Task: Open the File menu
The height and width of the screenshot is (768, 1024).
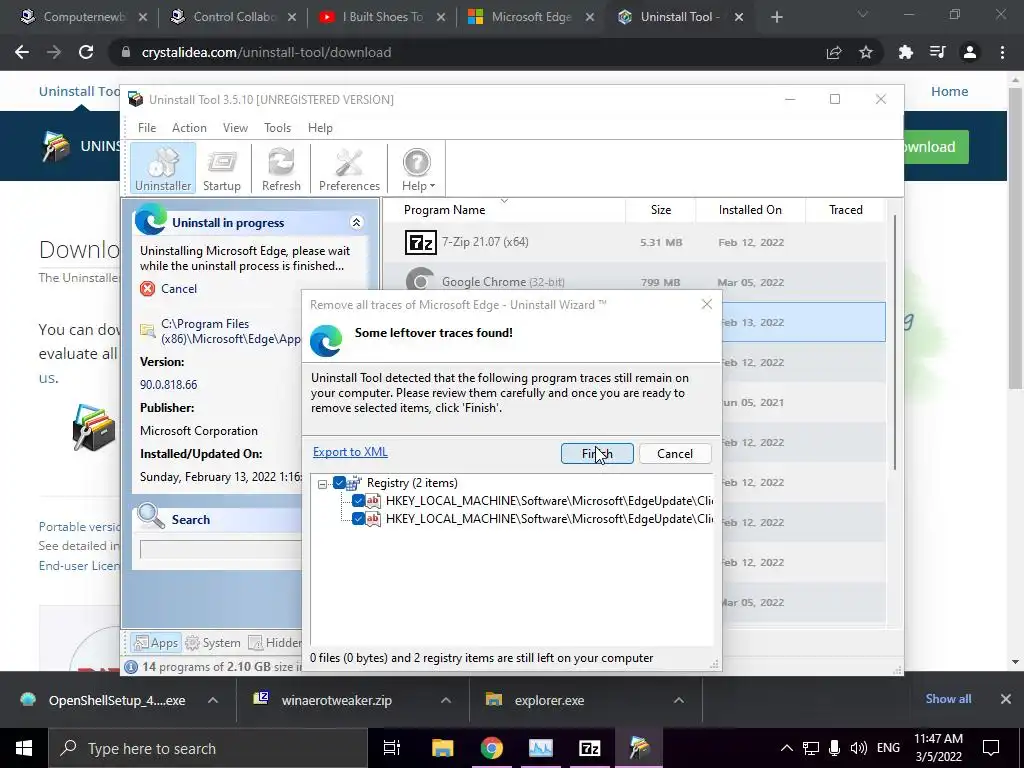Action: [147, 128]
